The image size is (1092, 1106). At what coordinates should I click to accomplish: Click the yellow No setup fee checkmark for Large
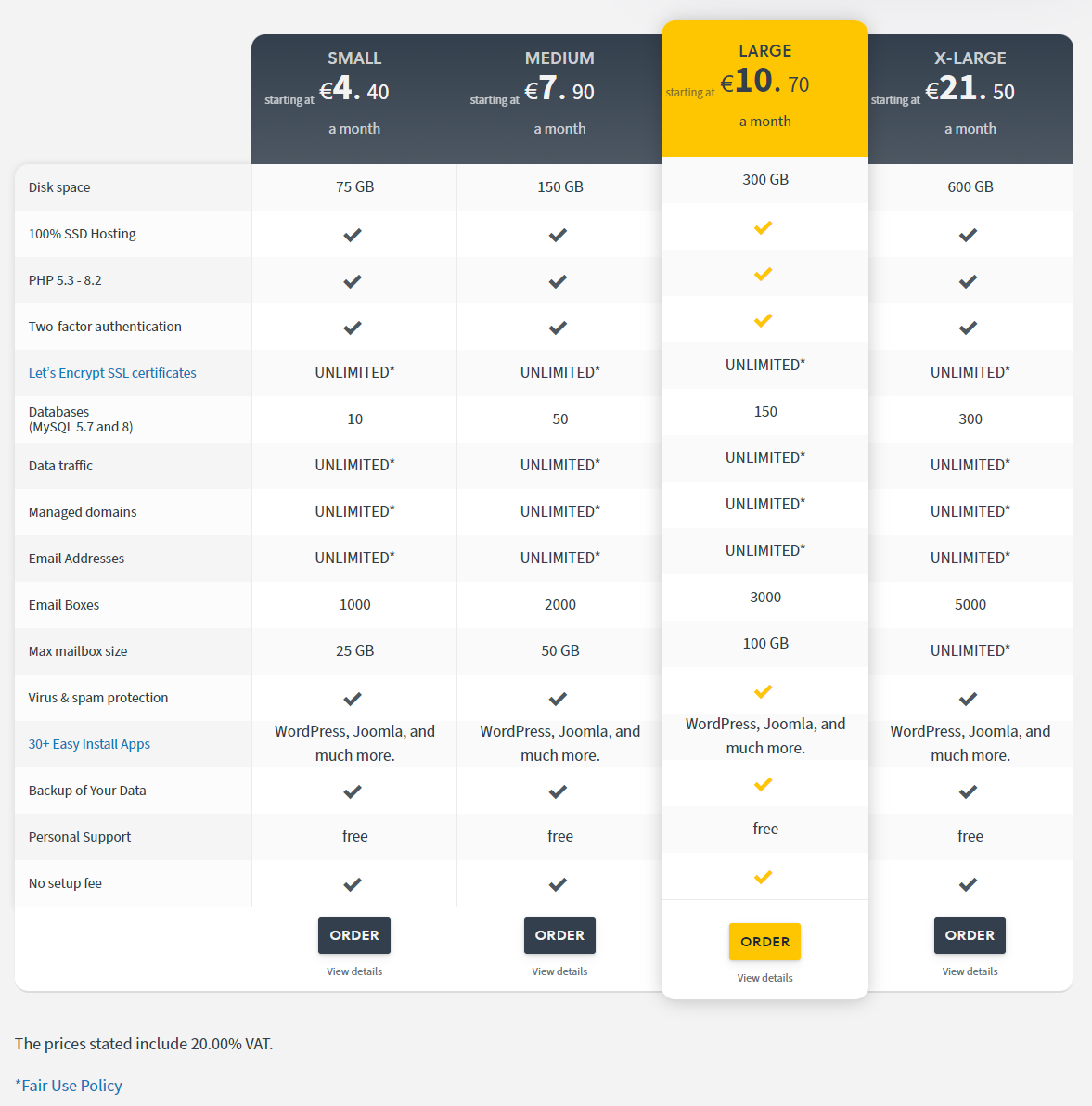(764, 878)
